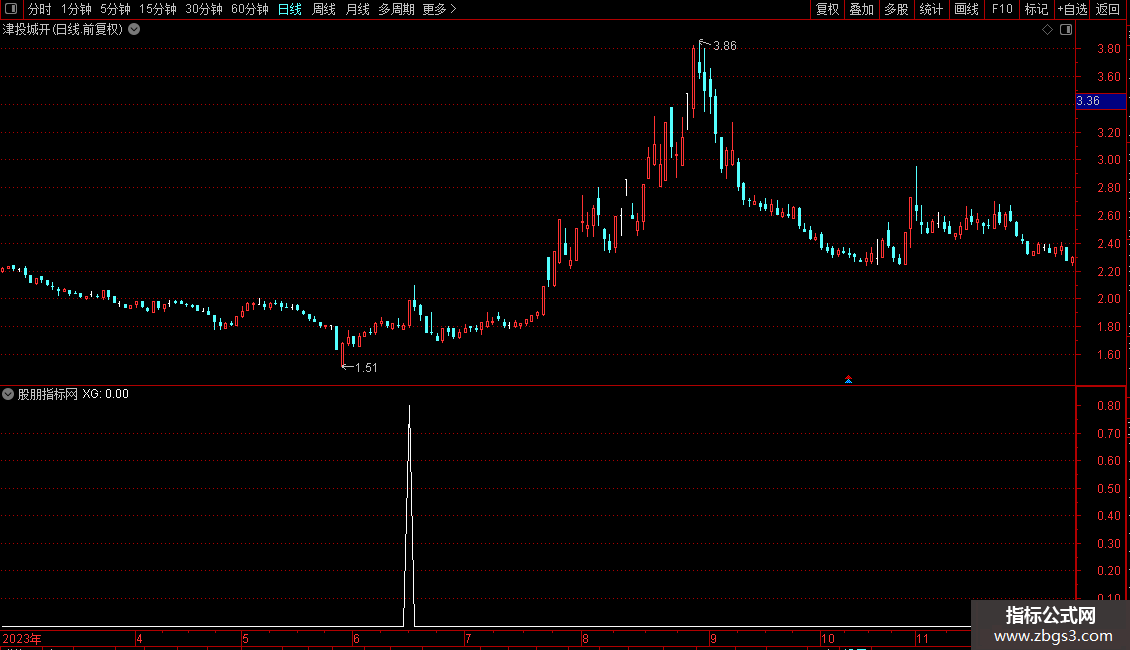Click month 11 on time axis
The height and width of the screenshot is (650, 1130).
pyautogui.click(x=922, y=638)
